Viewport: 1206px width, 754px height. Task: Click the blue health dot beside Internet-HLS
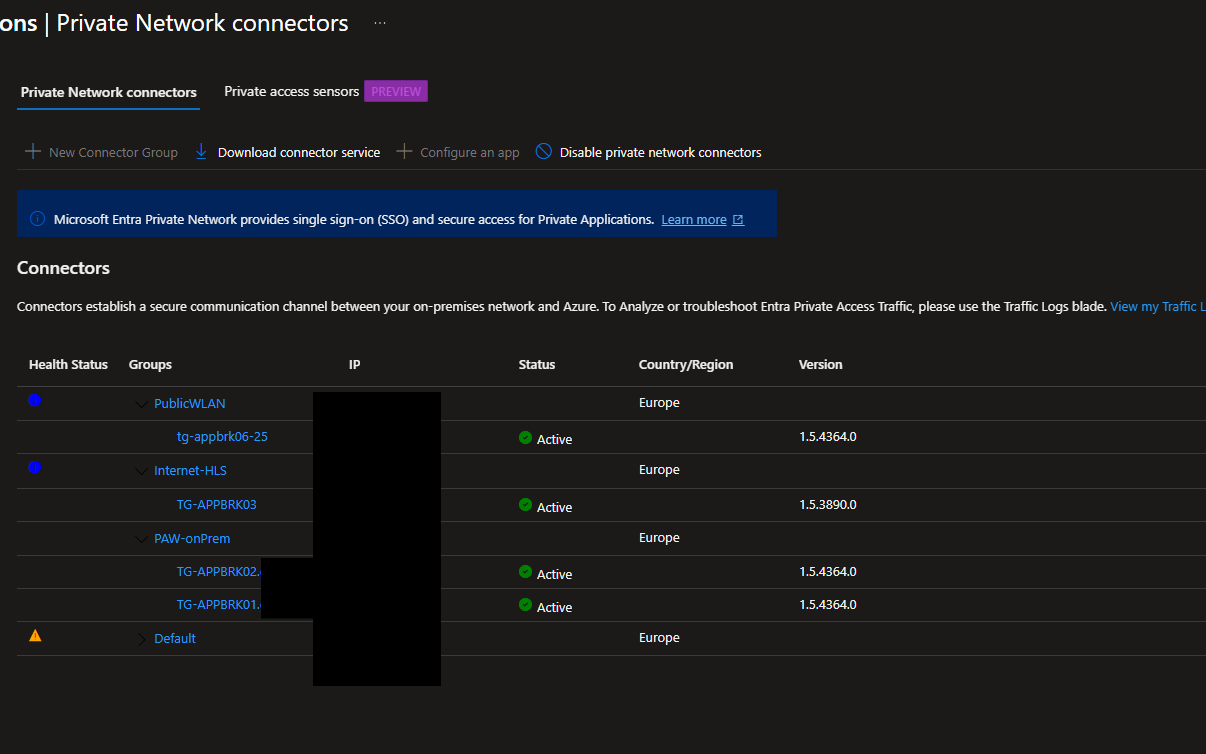point(35,467)
